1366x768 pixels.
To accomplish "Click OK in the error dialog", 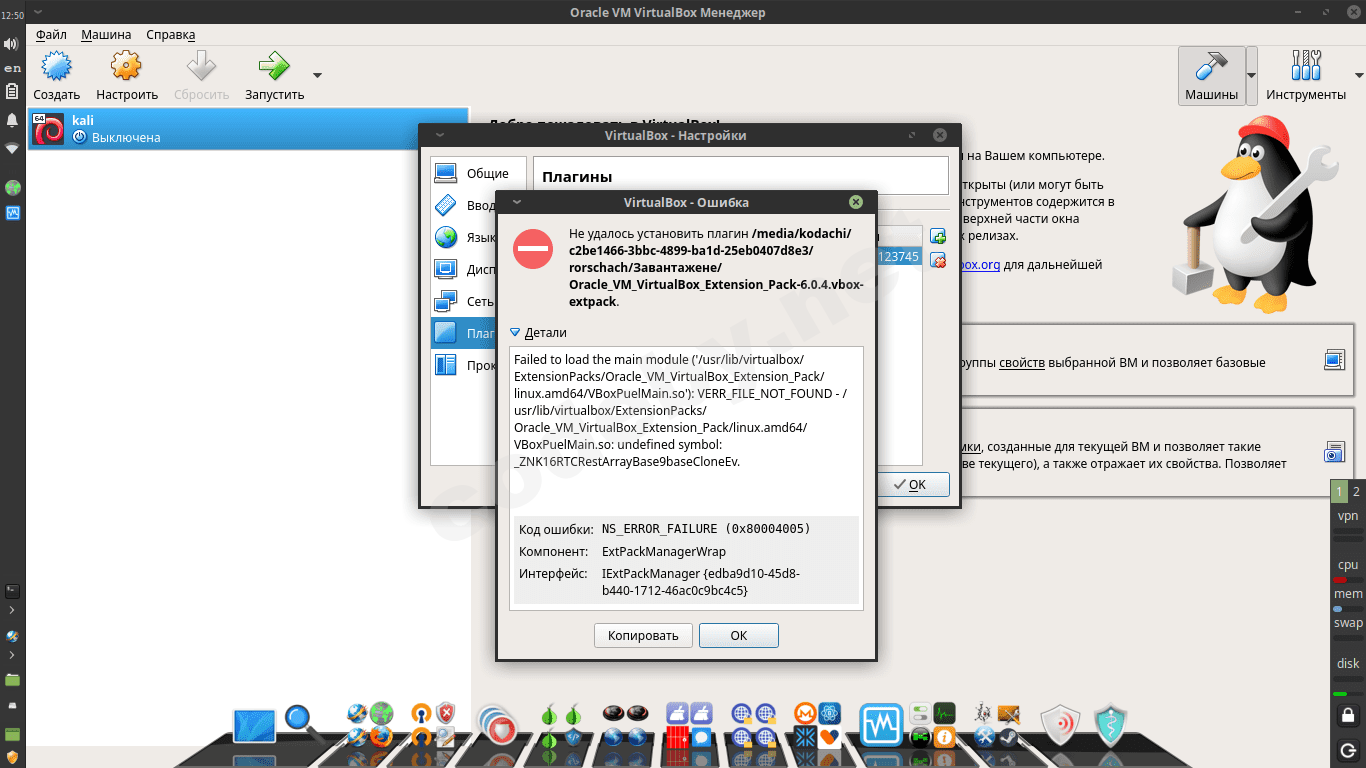I will [738, 635].
